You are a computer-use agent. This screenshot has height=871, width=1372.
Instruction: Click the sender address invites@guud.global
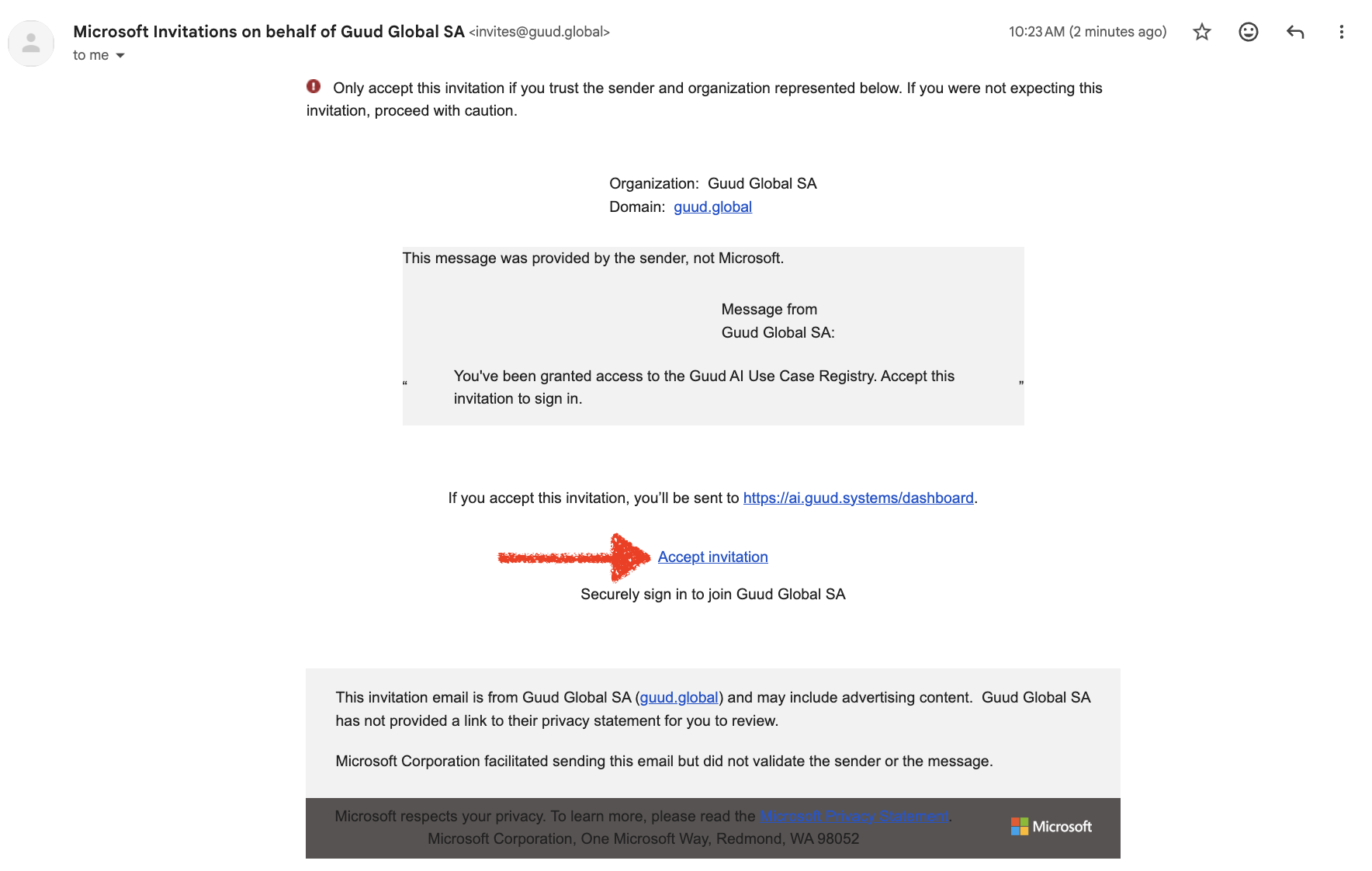(x=539, y=32)
